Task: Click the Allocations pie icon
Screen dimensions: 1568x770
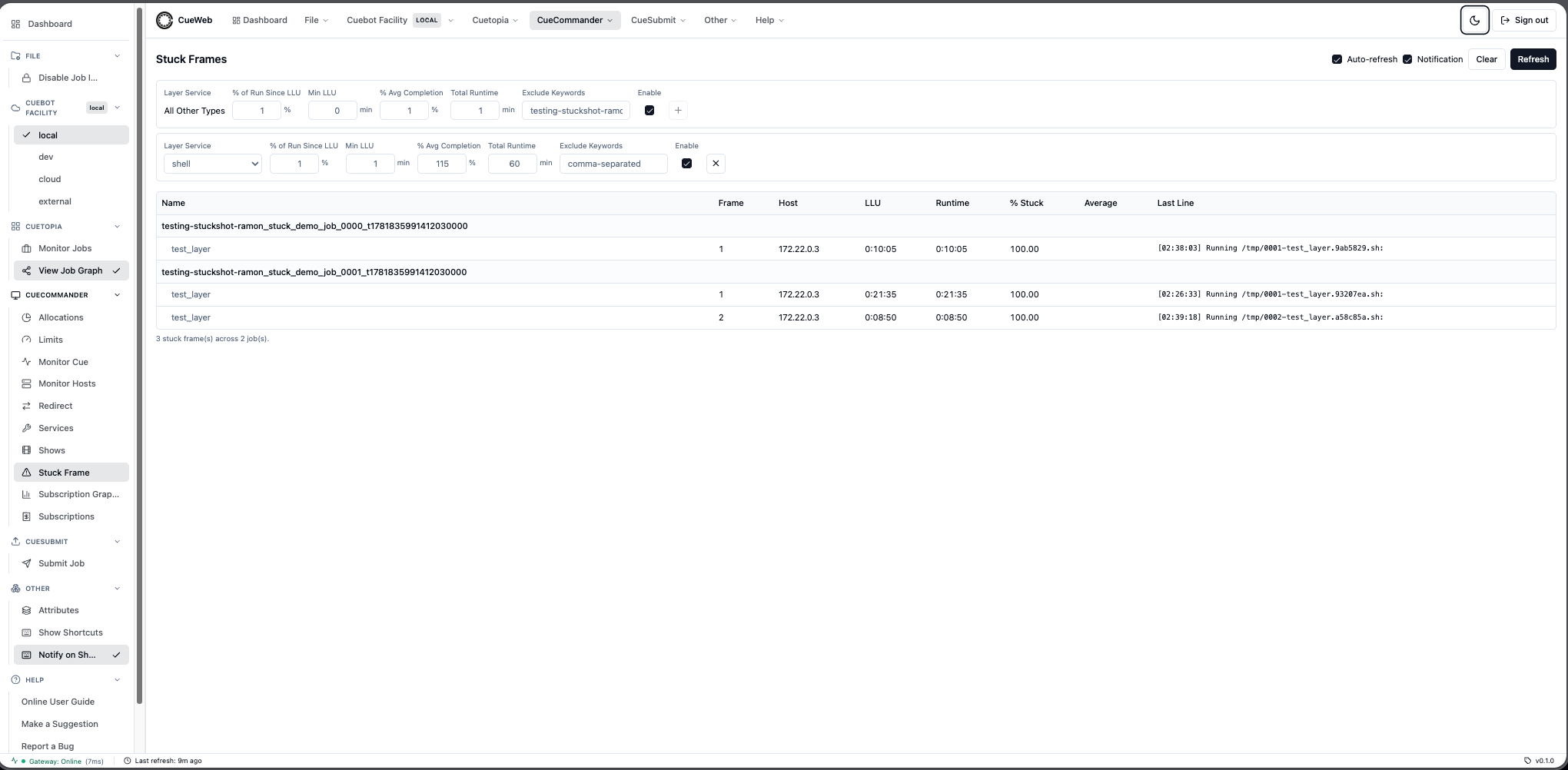Action: 27,317
